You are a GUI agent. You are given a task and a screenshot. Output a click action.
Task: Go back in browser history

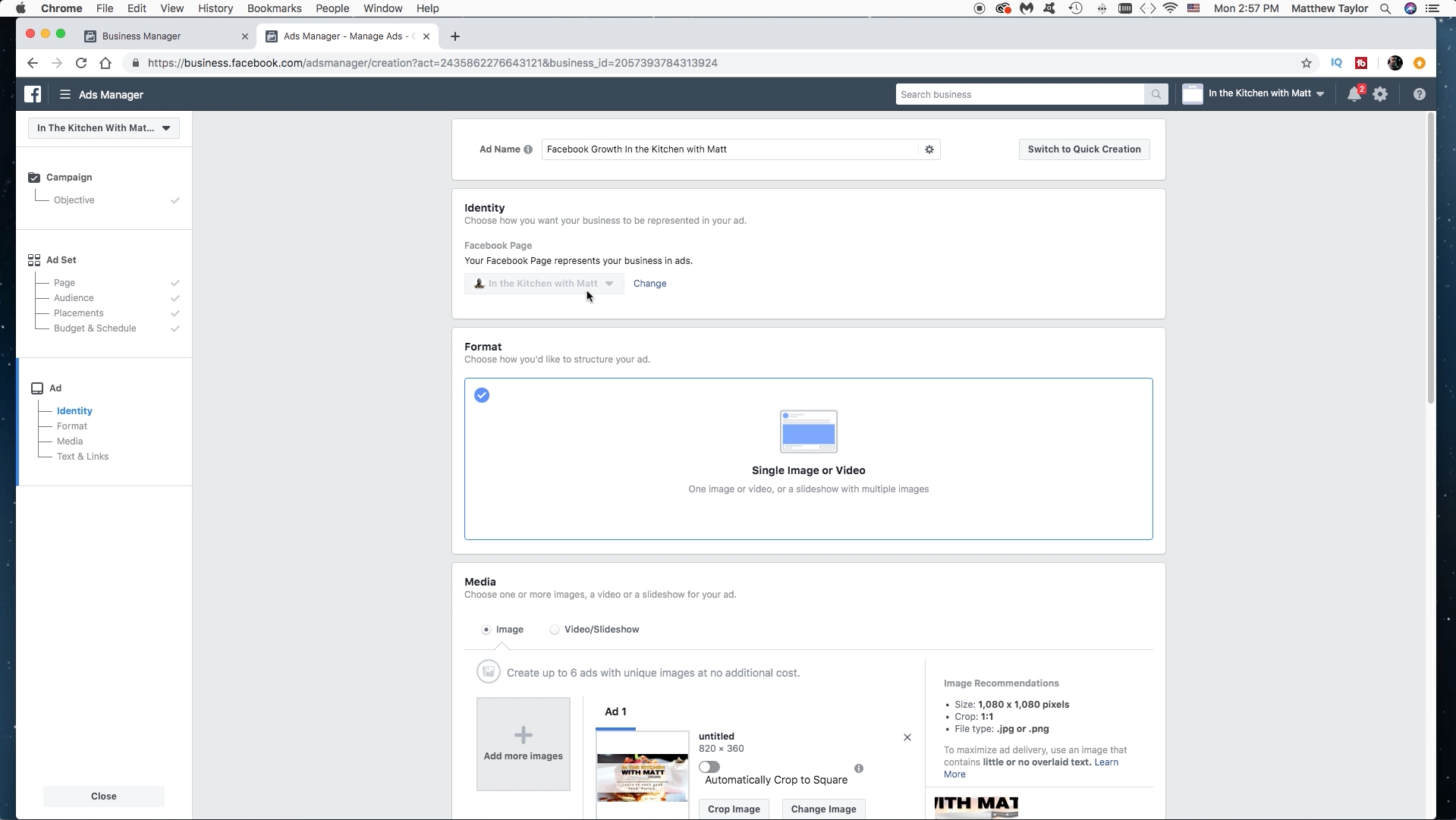click(x=32, y=63)
